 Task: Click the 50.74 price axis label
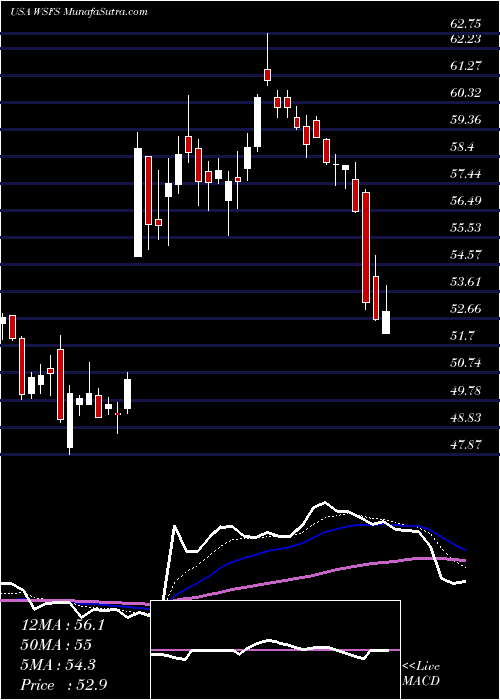tap(465, 363)
